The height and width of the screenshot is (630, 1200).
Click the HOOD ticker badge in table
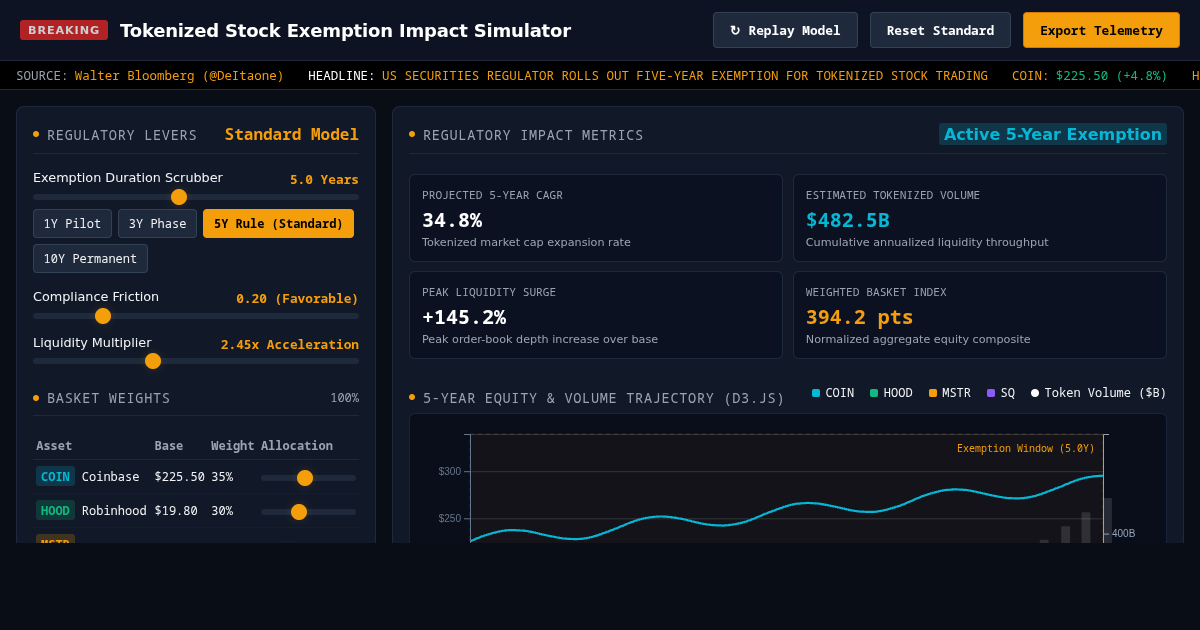click(x=55, y=510)
